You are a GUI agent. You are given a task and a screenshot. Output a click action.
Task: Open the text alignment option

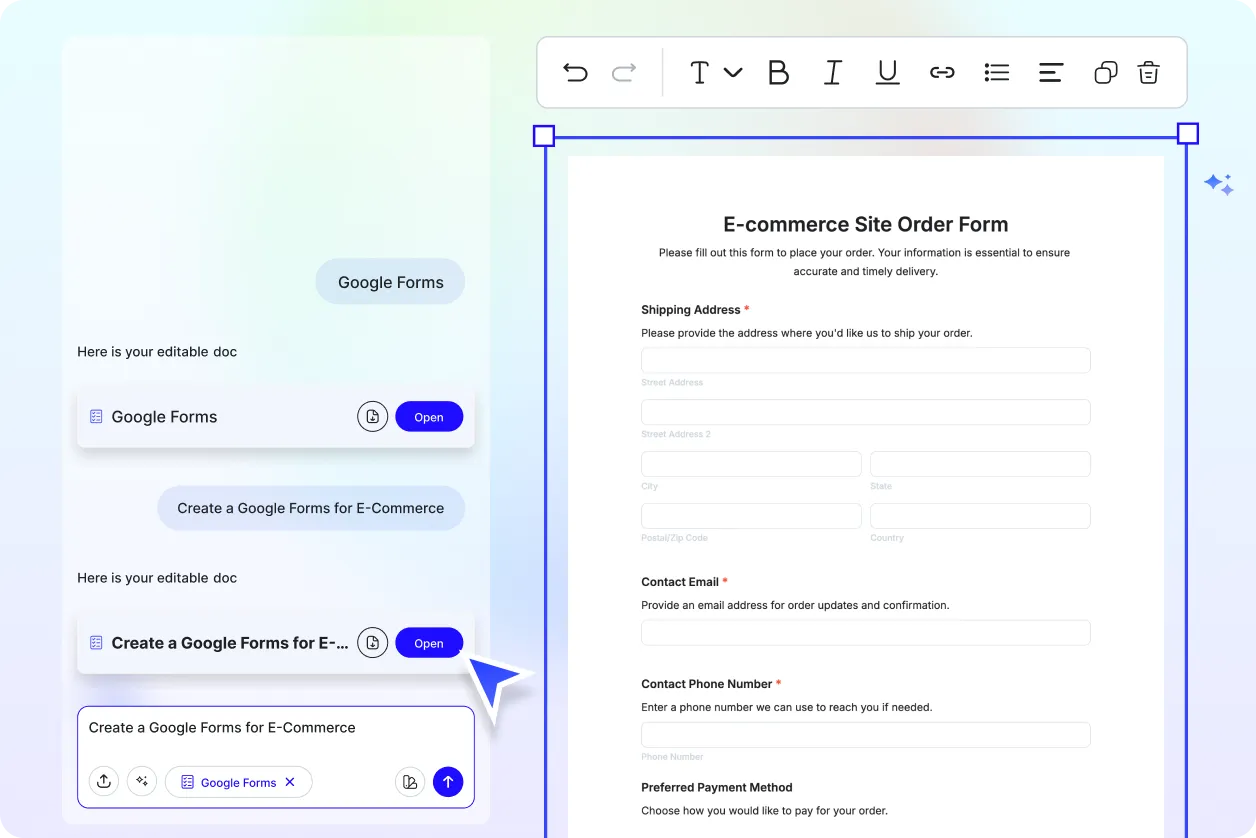tap(1051, 72)
